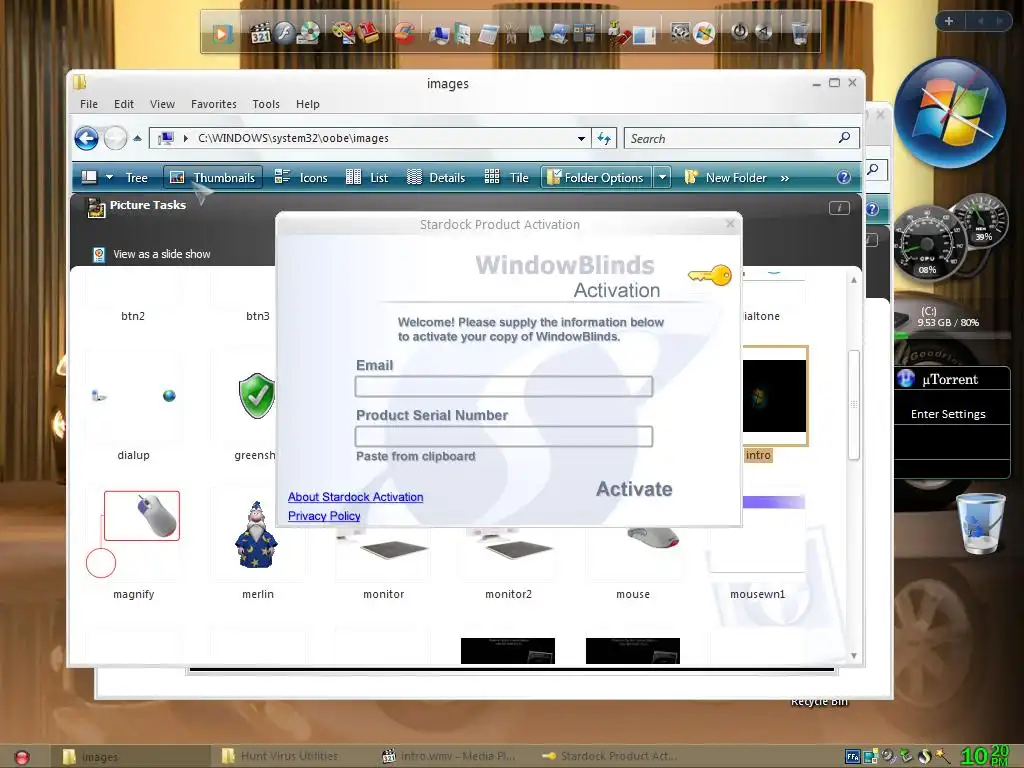
Task: Select the magnify thumbnail
Action: (133, 536)
